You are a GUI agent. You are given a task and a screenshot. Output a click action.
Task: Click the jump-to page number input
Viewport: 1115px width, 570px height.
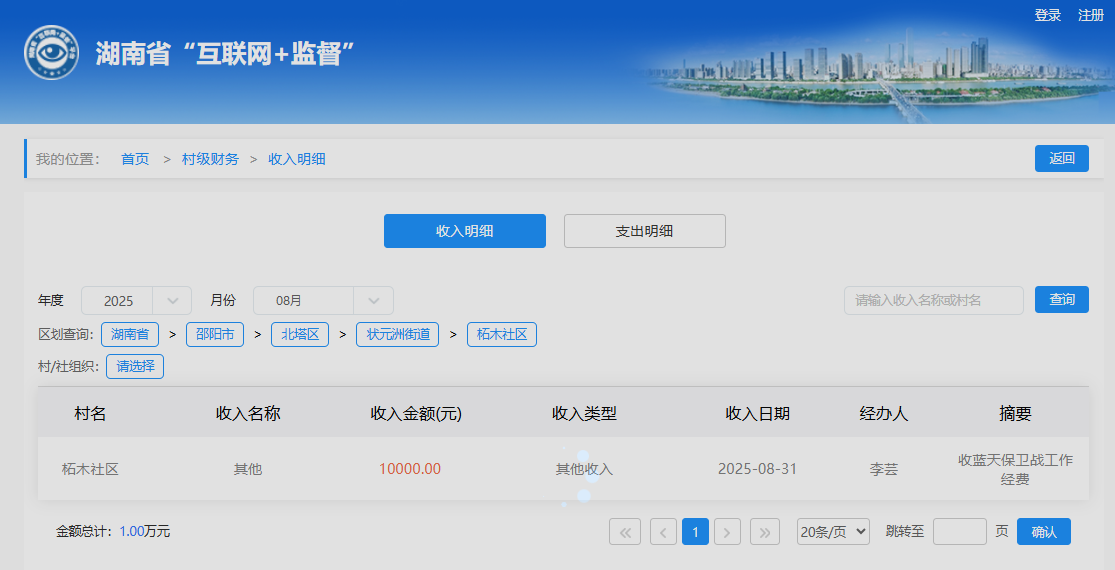pyautogui.click(x=959, y=532)
